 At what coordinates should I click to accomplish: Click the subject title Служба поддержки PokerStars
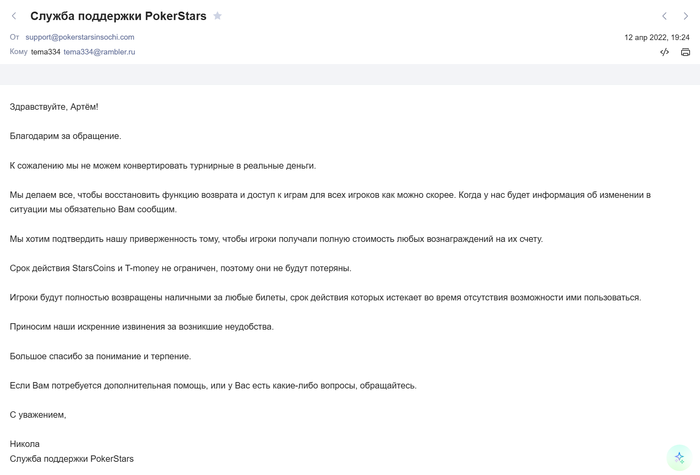[118, 16]
